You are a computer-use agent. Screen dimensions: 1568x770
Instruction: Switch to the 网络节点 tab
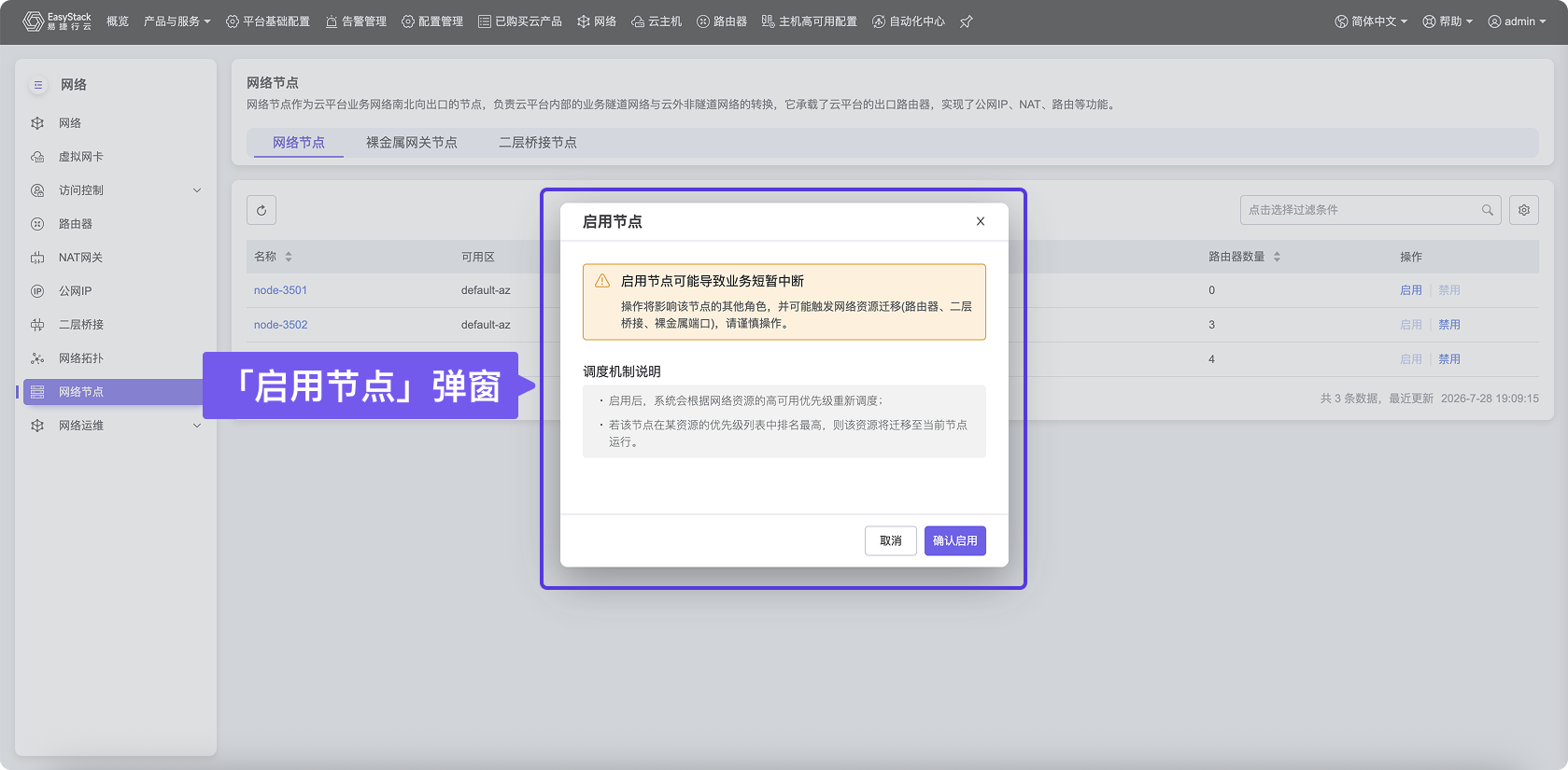[x=299, y=143]
